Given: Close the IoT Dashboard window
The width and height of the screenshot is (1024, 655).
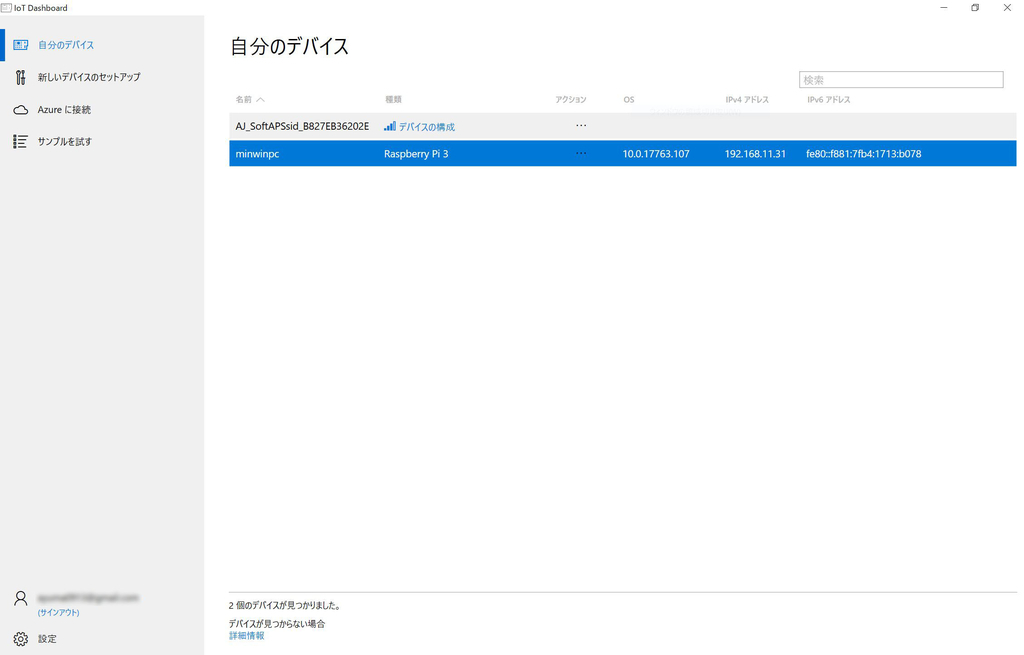Looking at the screenshot, I should [1007, 8].
